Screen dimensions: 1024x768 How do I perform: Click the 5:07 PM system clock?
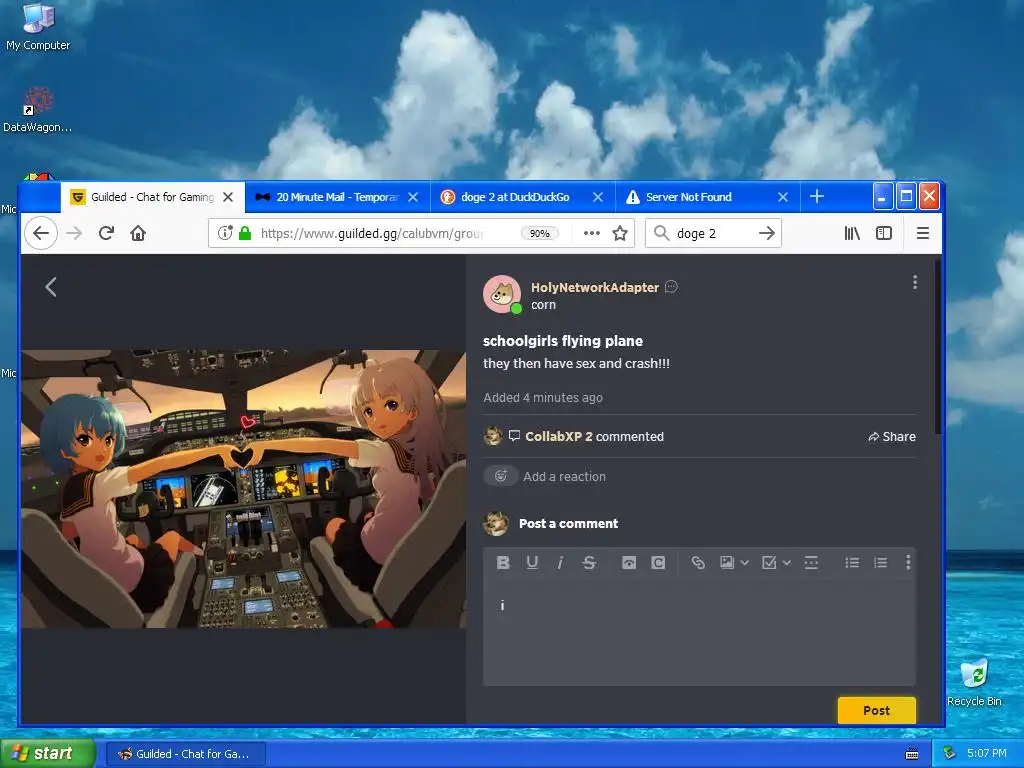[x=987, y=754]
